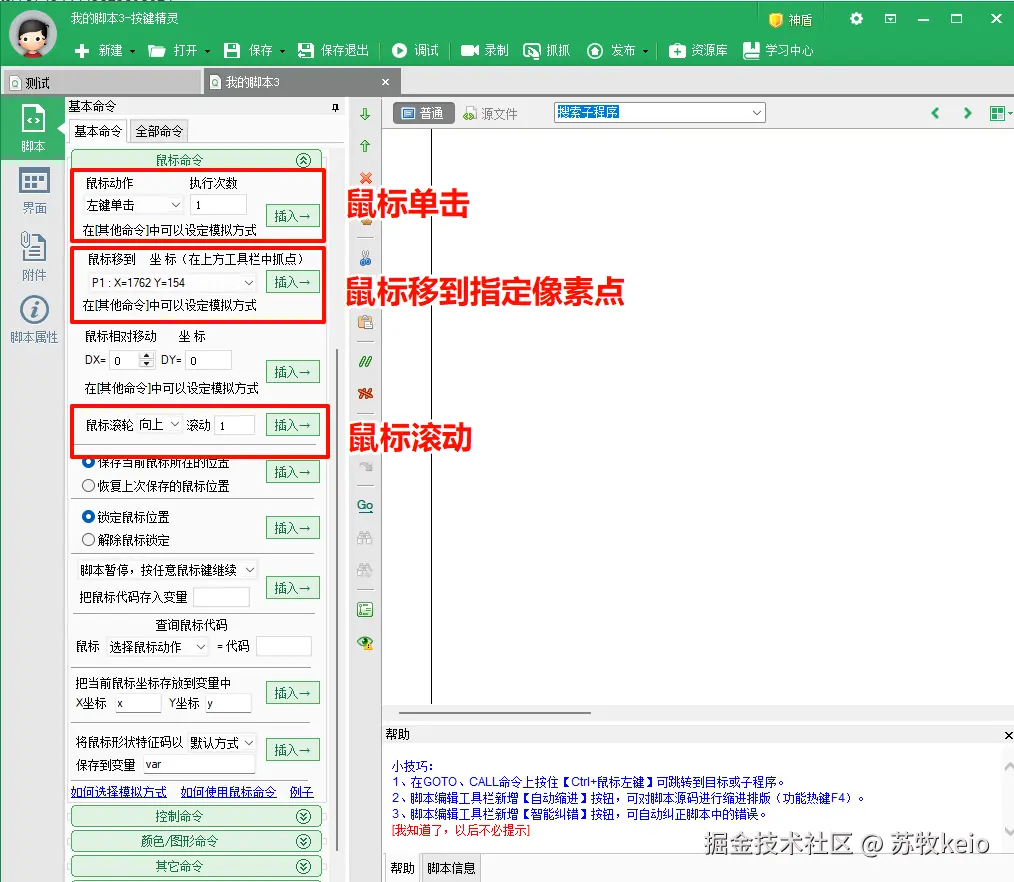
Task: Collapse the 鼠标命令 section
Action: pyautogui.click(x=303, y=160)
